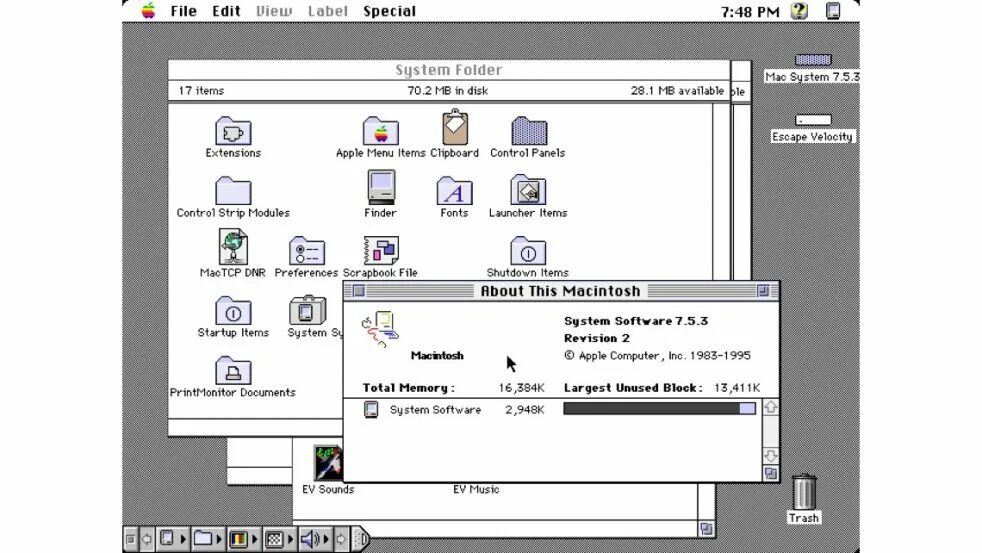Click the Mac System 7.5.3 disk icon
The width and height of the screenshot is (982, 553).
tap(813, 60)
